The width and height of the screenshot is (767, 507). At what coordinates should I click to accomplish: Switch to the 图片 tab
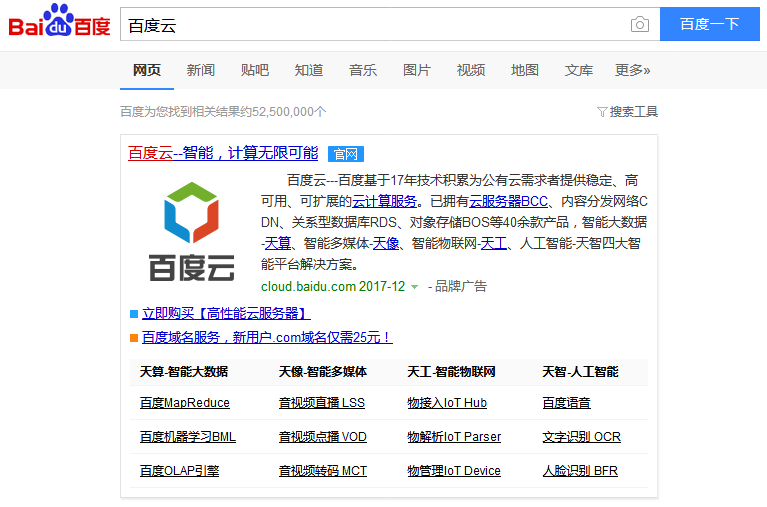(x=417, y=70)
